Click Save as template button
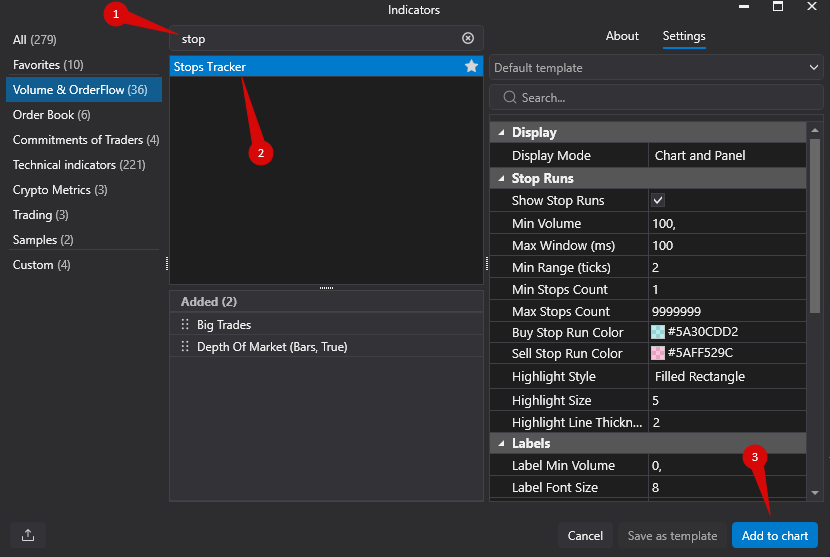The image size is (830, 557). 672,535
